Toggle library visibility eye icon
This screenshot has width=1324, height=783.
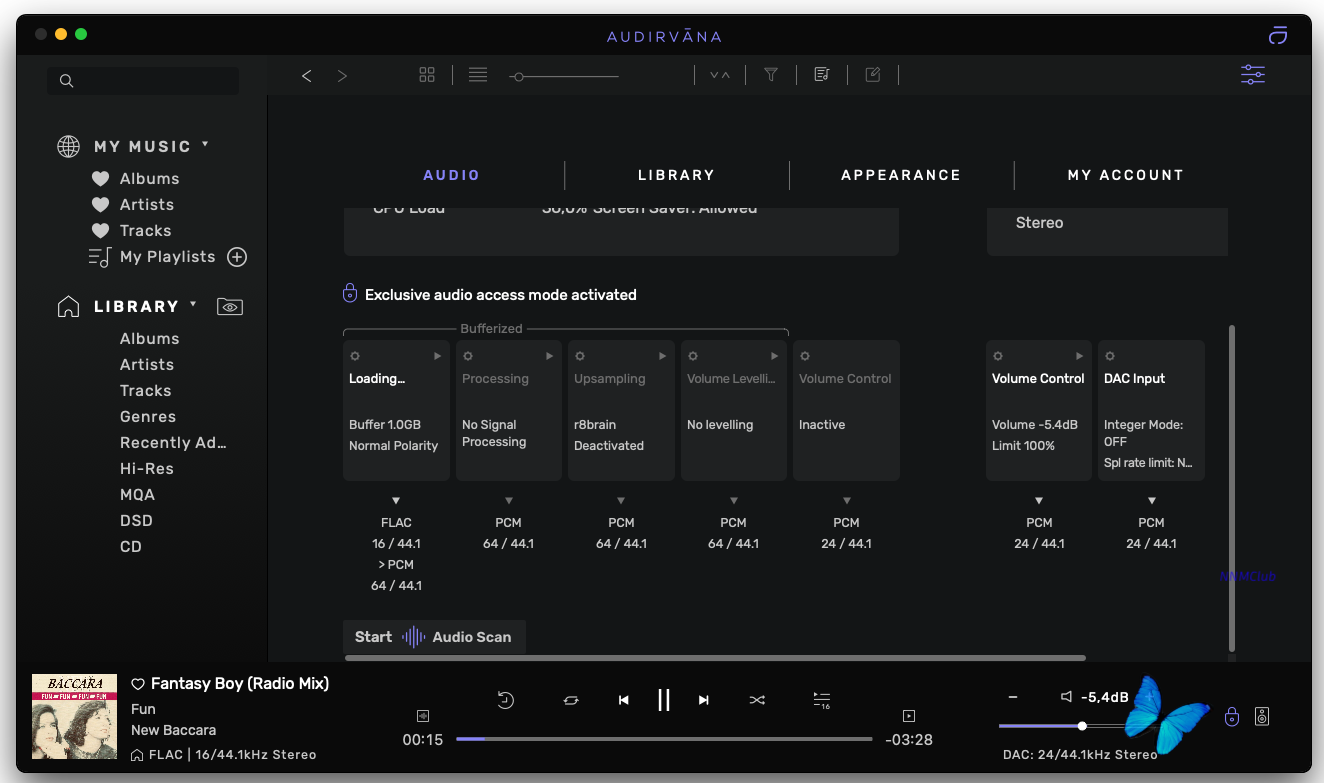[230, 307]
